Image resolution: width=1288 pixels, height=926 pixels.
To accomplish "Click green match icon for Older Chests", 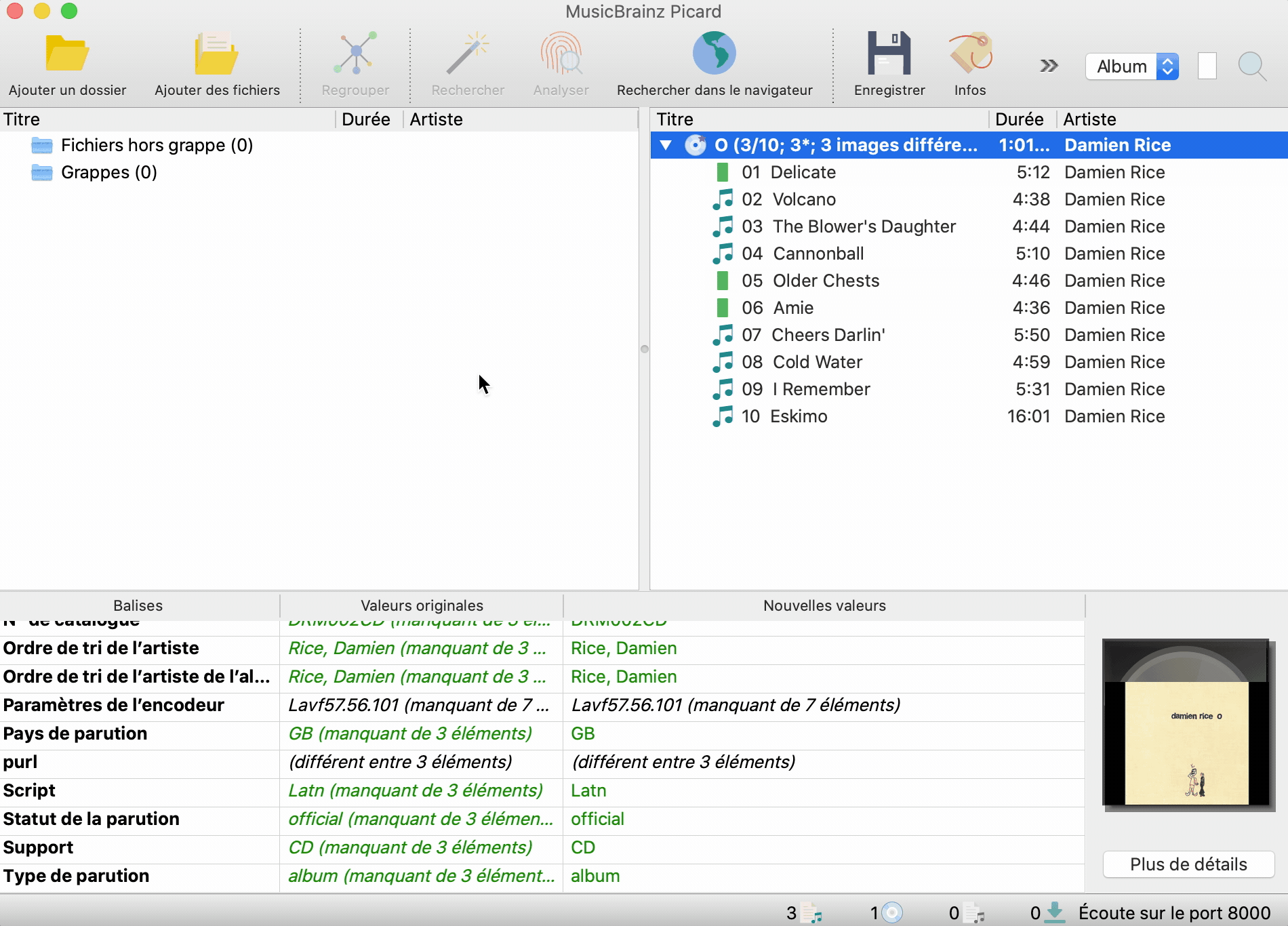I will [723, 281].
